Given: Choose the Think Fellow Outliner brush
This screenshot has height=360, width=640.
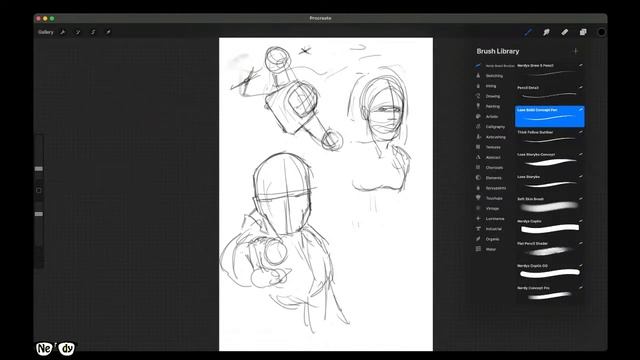Looking at the screenshot, I should pyautogui.click(x=549, y=138).
